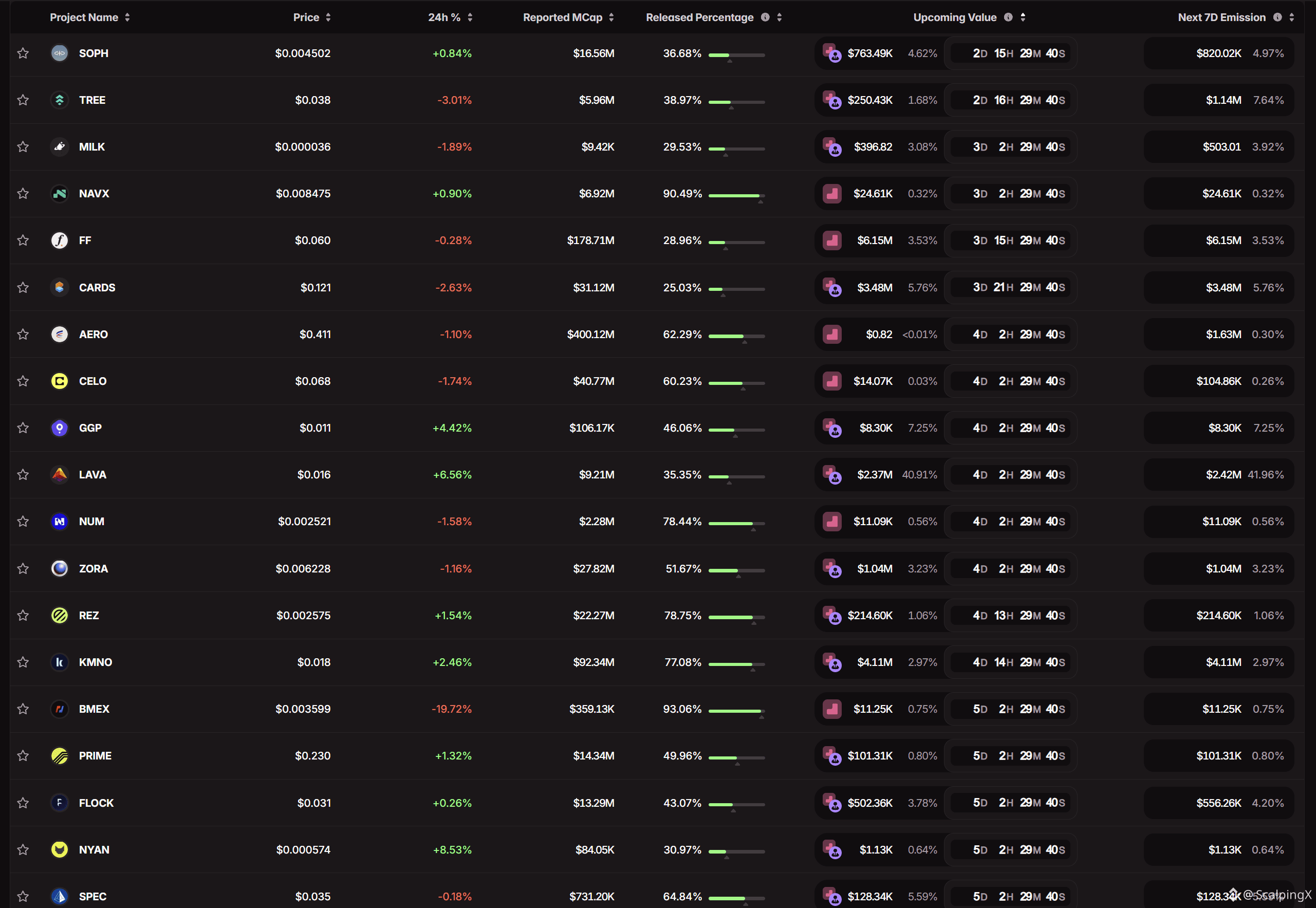Click the info icon beside Upcoming Value
This screenshot has width=1316, height=908.
[x=1008, y=17]
